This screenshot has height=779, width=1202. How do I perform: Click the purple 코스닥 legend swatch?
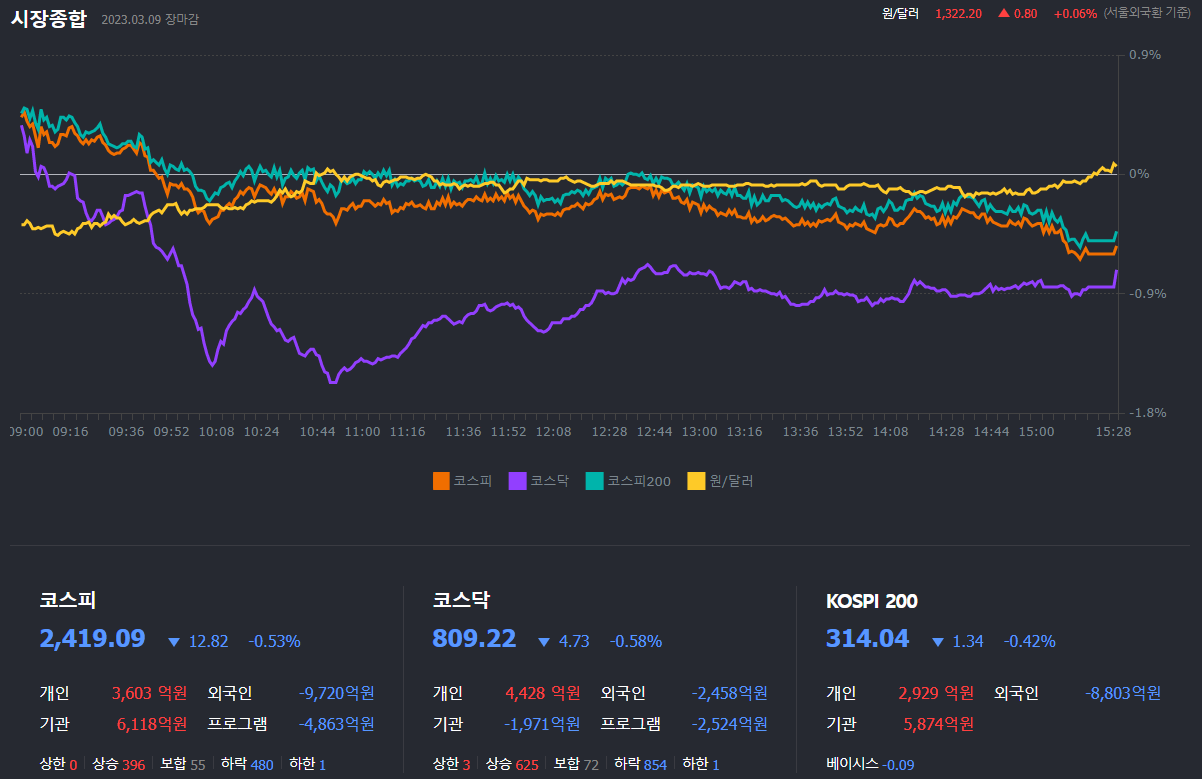(517, 481)
